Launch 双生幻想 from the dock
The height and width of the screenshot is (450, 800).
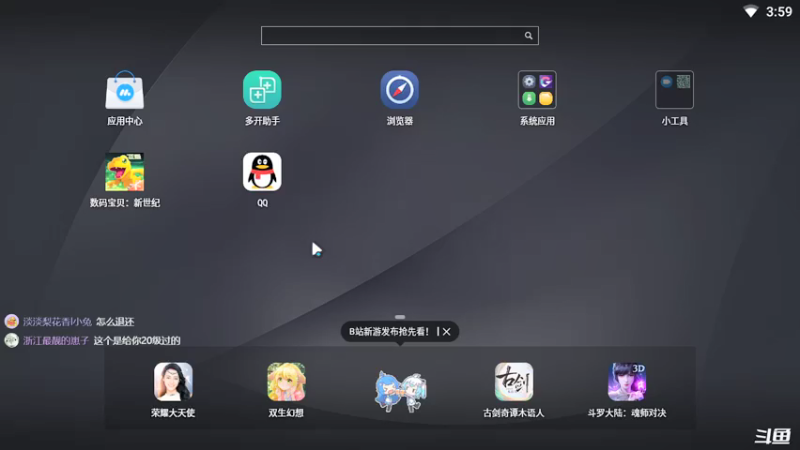(x=286, y=382)
